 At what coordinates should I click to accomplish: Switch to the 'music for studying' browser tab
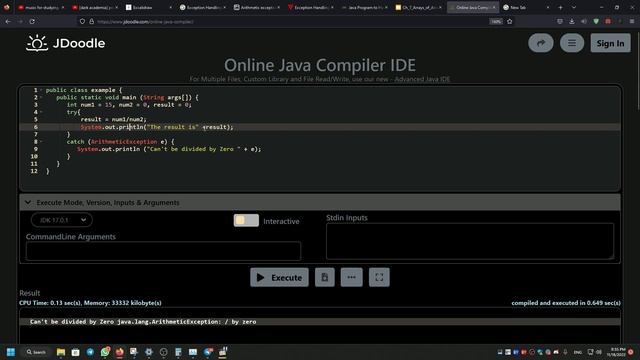coord(40,7)
